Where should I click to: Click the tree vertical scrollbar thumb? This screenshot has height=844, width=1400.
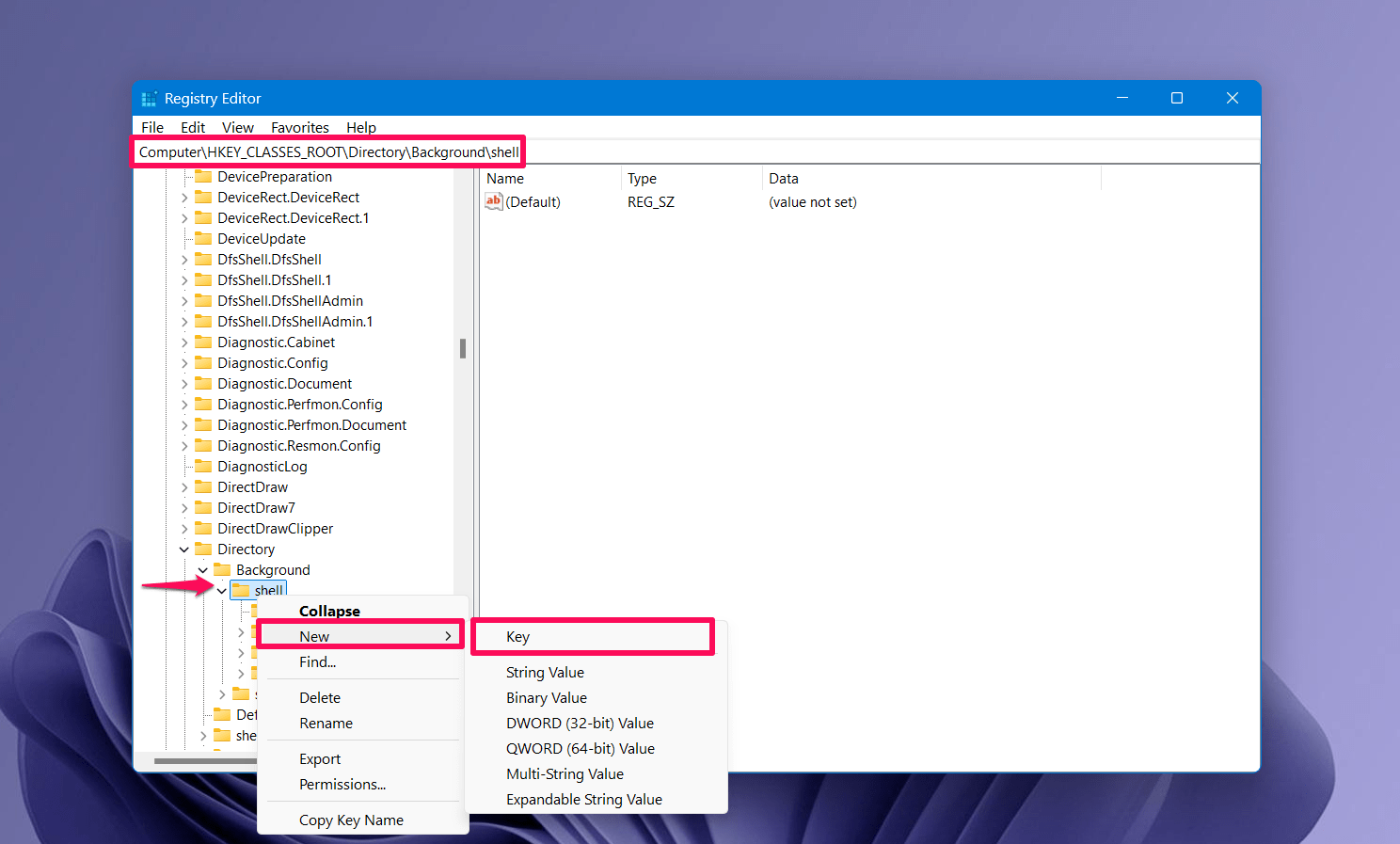coord(463,348)
